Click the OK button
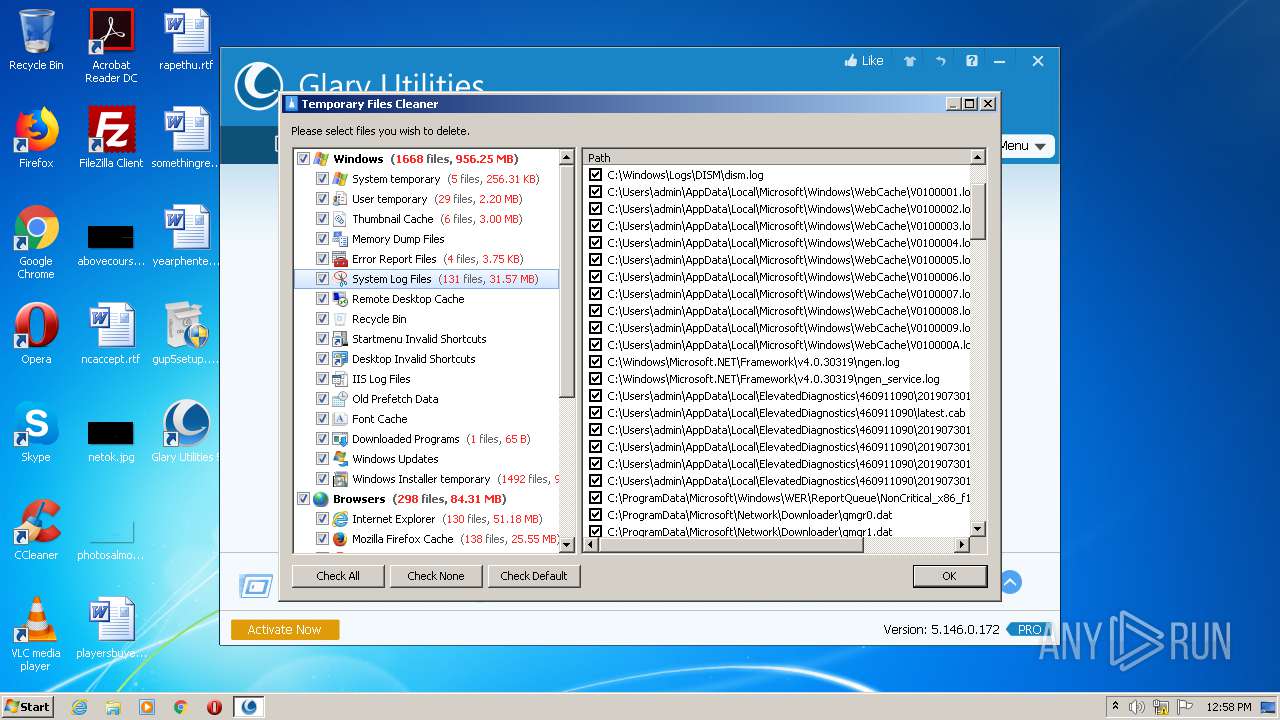The height and width of the screenshot is (720, 1280). pos(949,576)
